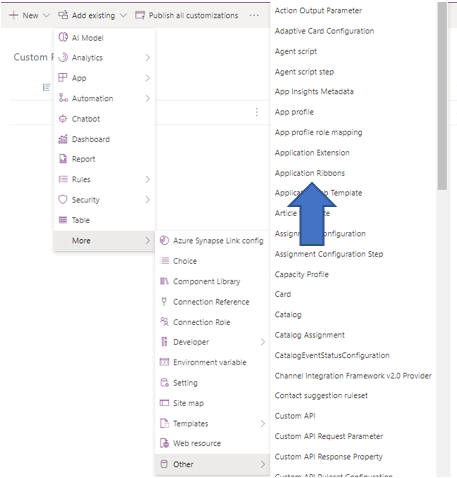Select the Custom API option
Image resolution: width=457 pixels, height=478 pixels.
(295, 416)
